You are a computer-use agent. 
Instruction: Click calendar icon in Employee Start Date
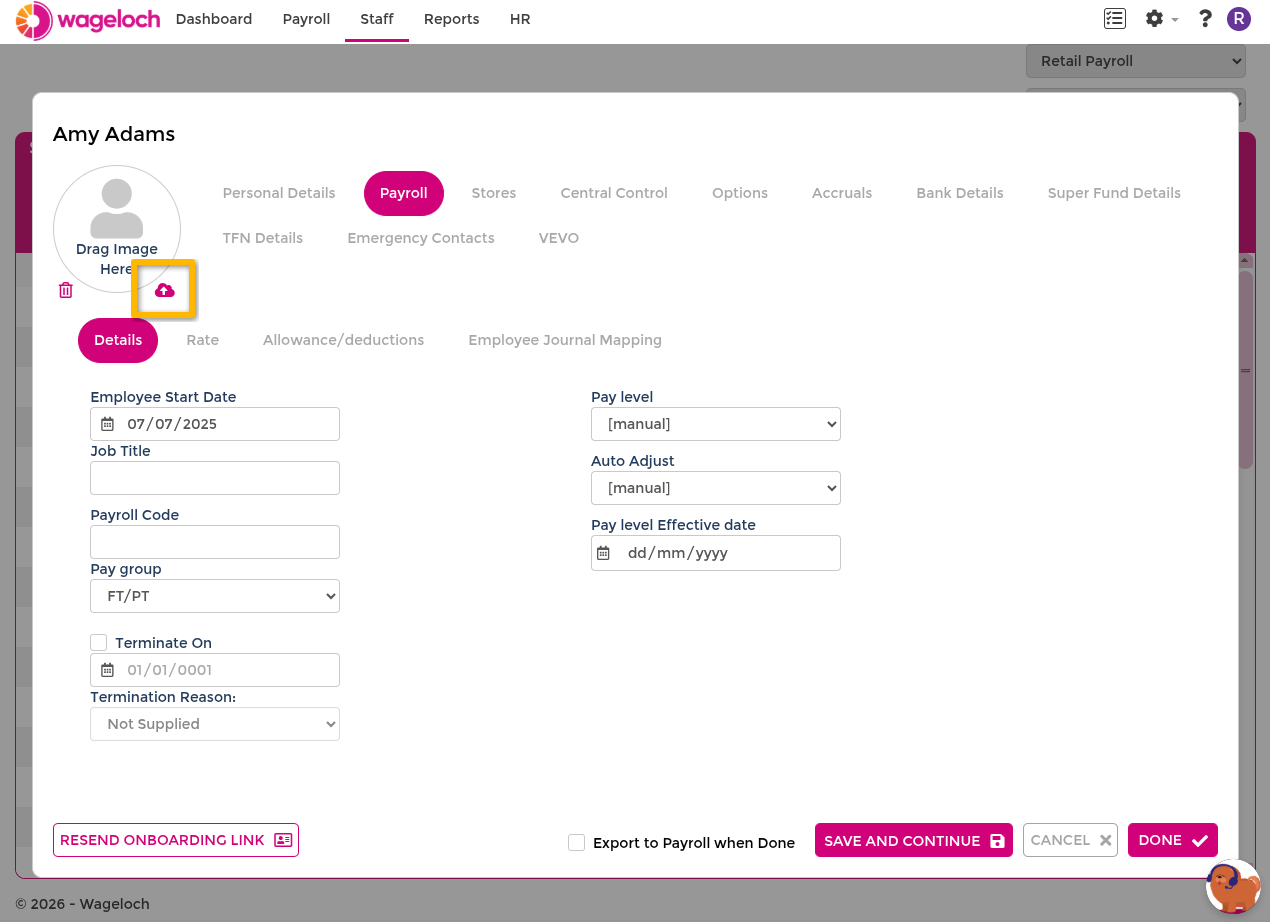pos(108,424)
